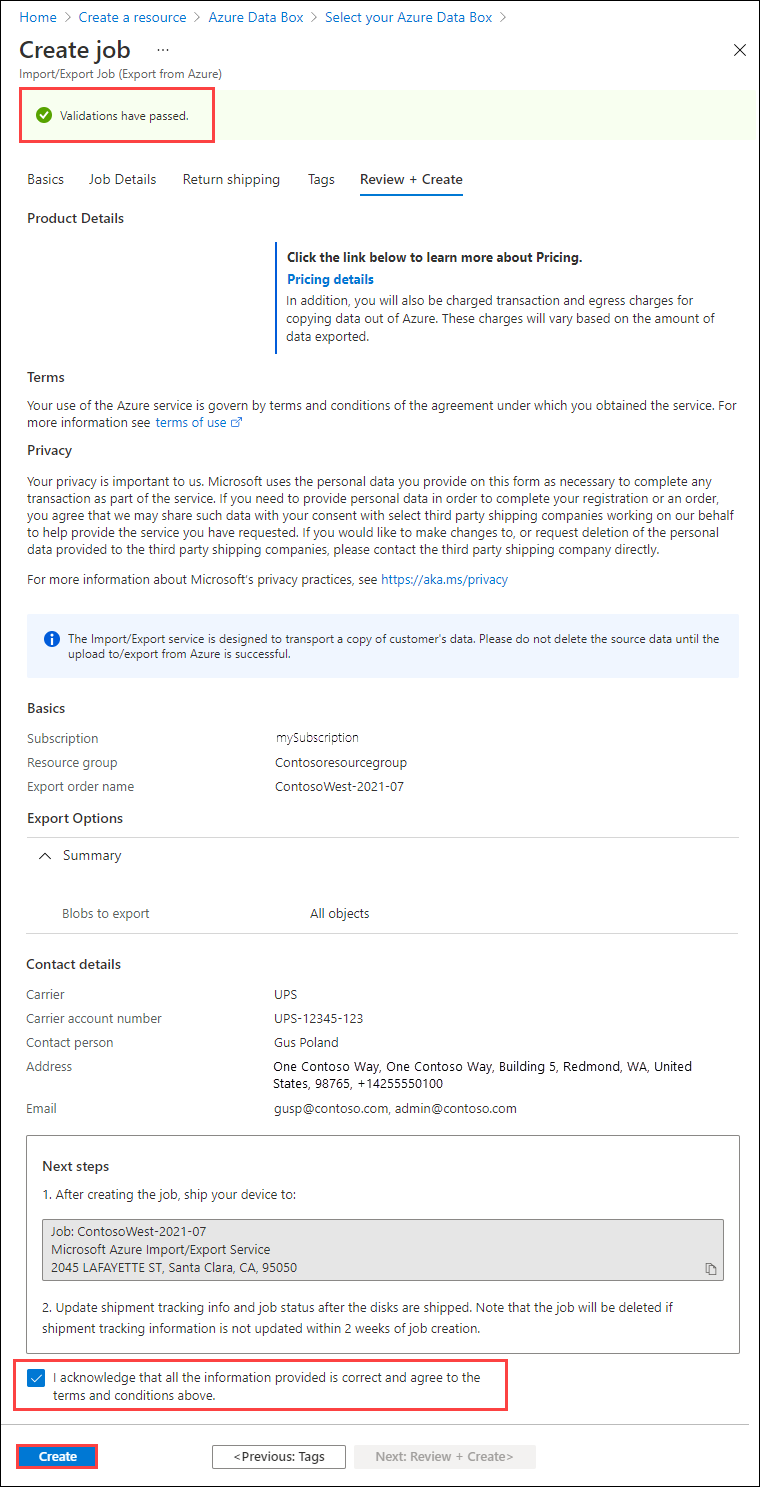760x1487 pixels.
Task: Click Create a resource in breadcrumb
Action: pos(132,17)
